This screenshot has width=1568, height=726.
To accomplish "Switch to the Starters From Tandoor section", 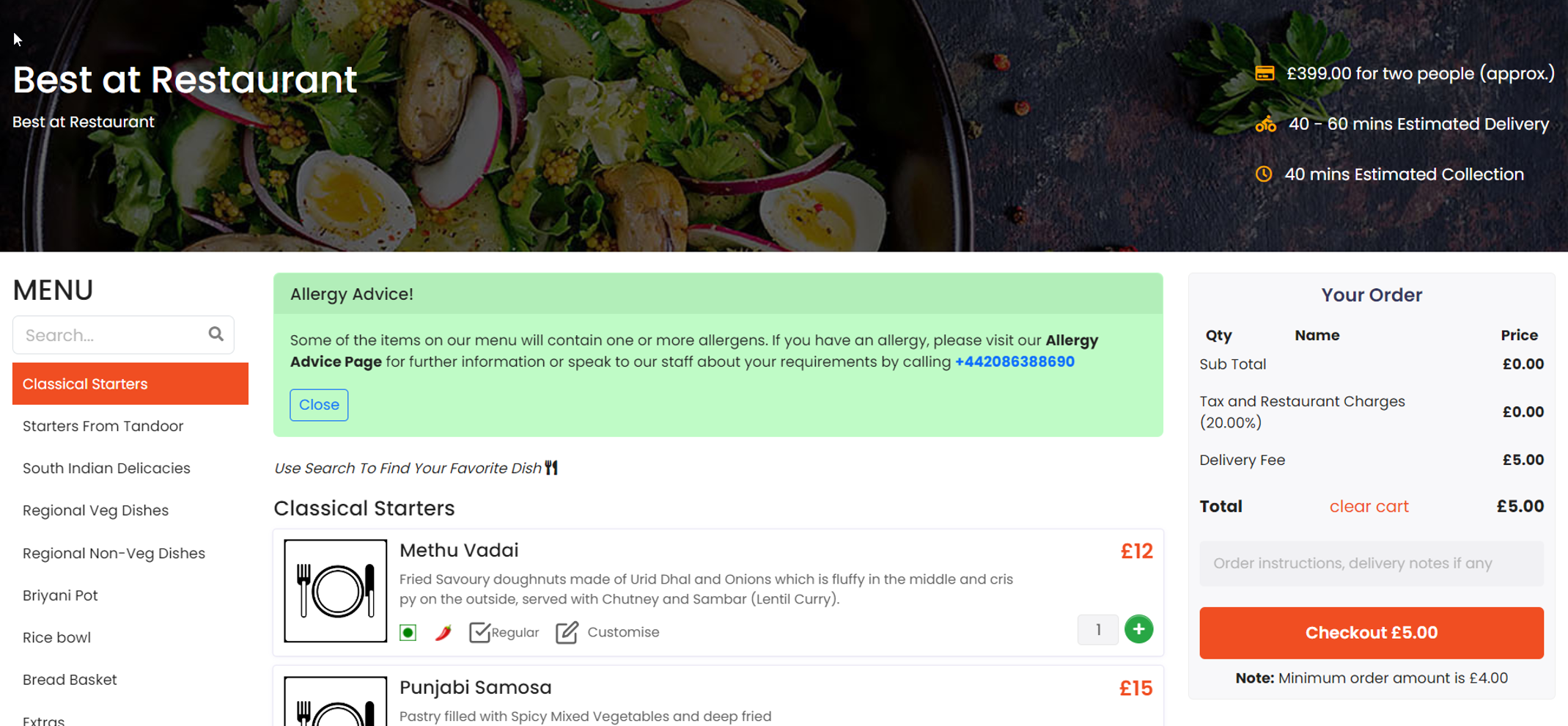I will click(103, 425).
